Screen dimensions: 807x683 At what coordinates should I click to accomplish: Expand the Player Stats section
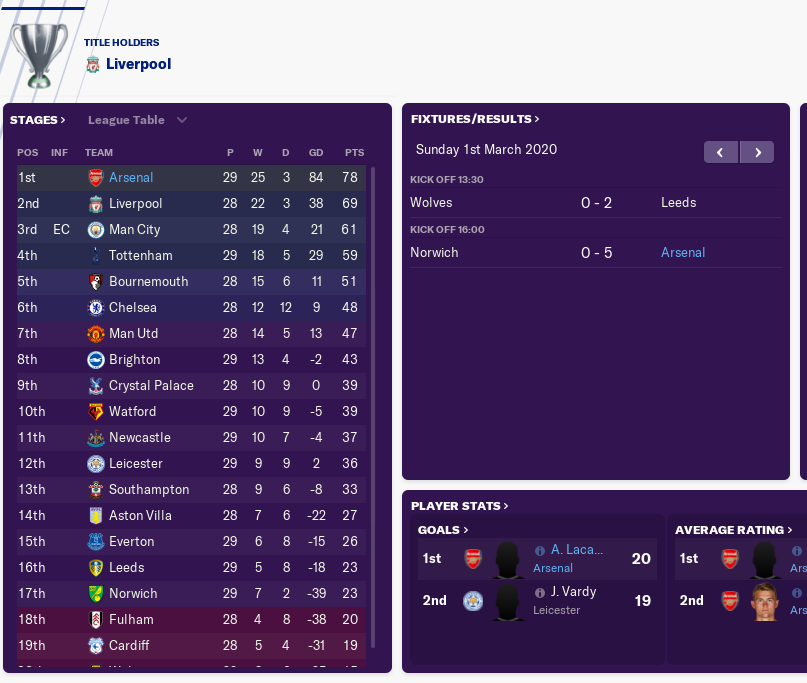tap(460, 506)
